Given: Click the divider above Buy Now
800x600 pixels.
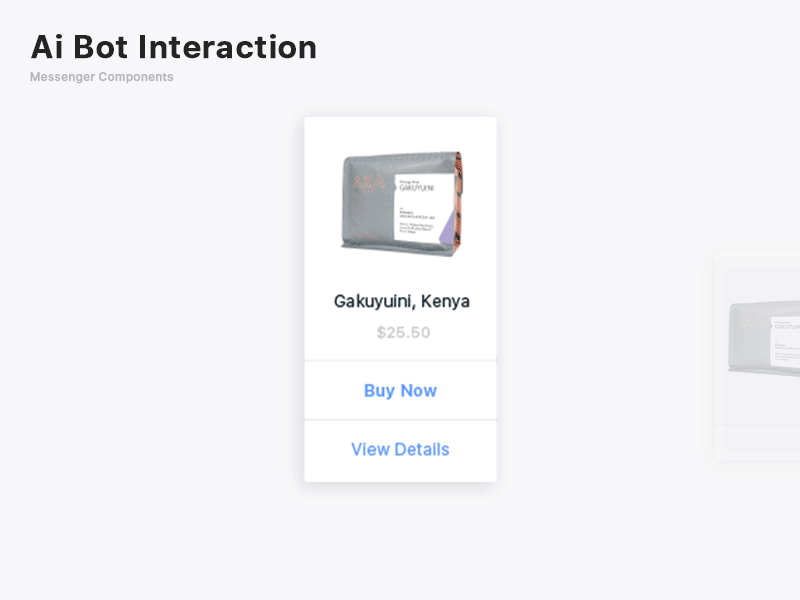Looking at the screenshot, I should click(400, 361).
